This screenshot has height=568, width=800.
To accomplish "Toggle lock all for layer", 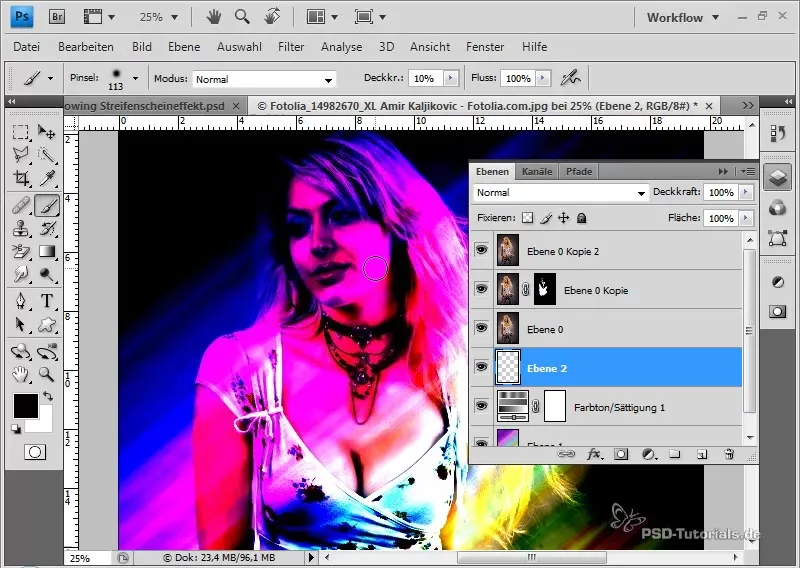I will click(581, 218).
